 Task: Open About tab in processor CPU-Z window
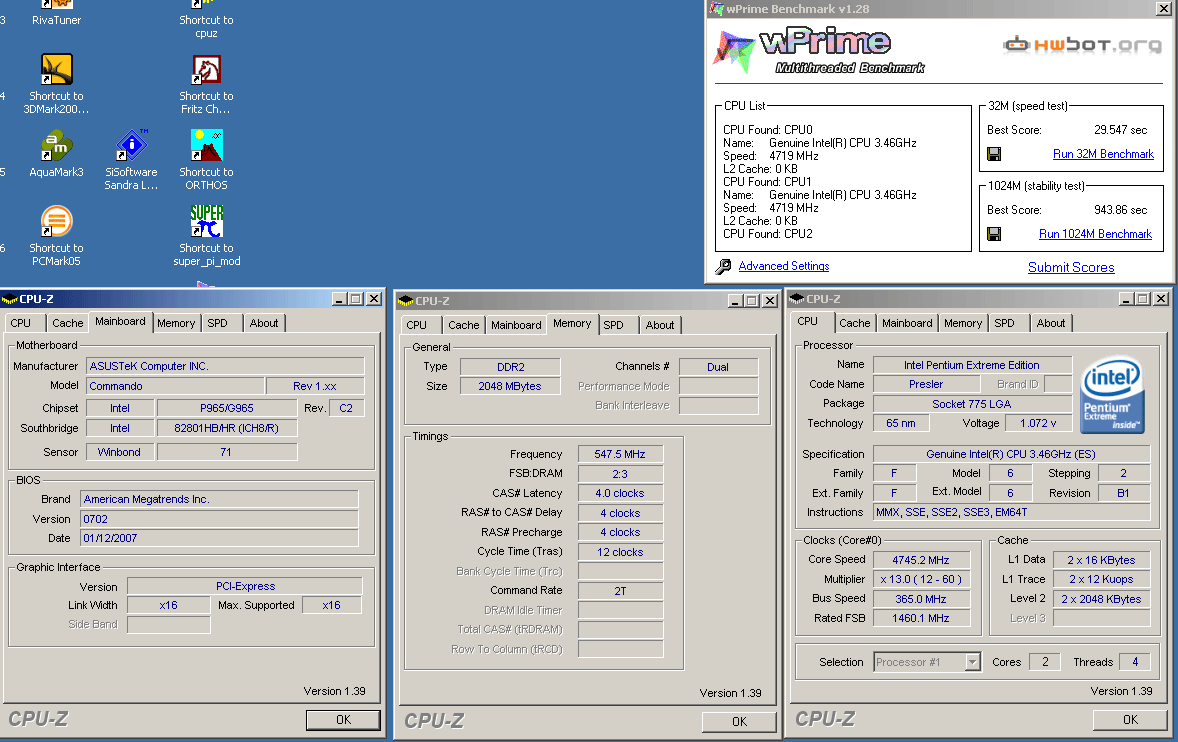(1050, 323)
